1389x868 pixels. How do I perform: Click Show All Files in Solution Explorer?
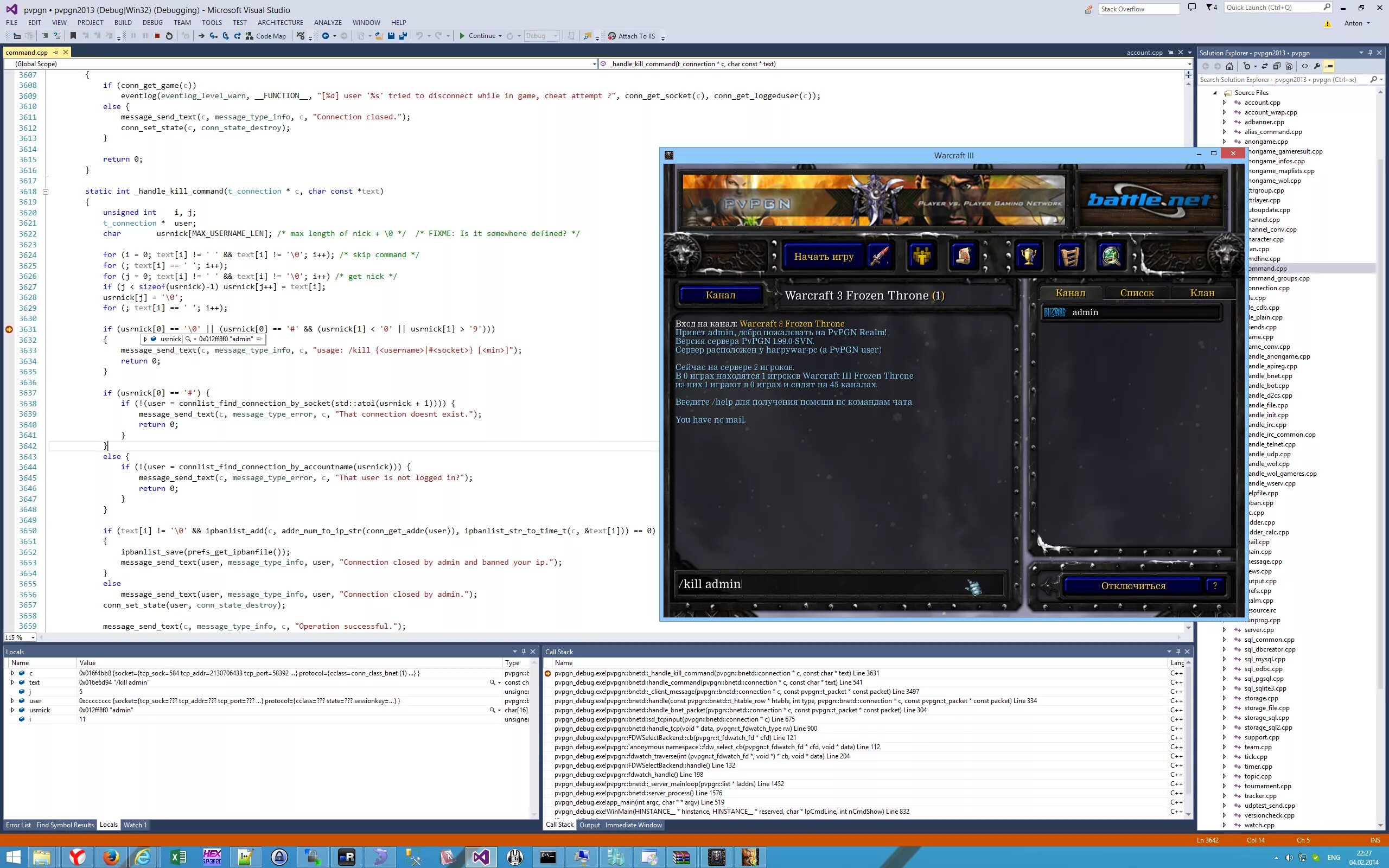[x=1289, y=66]
